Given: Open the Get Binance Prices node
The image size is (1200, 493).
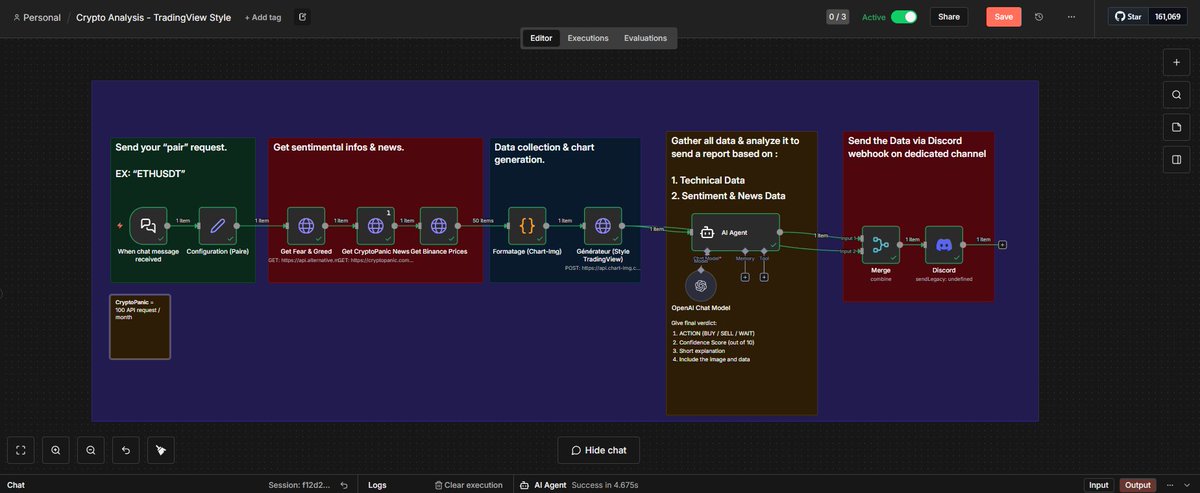Looking at the screenshot, I should pyautogui.click(x=438, y=225).
